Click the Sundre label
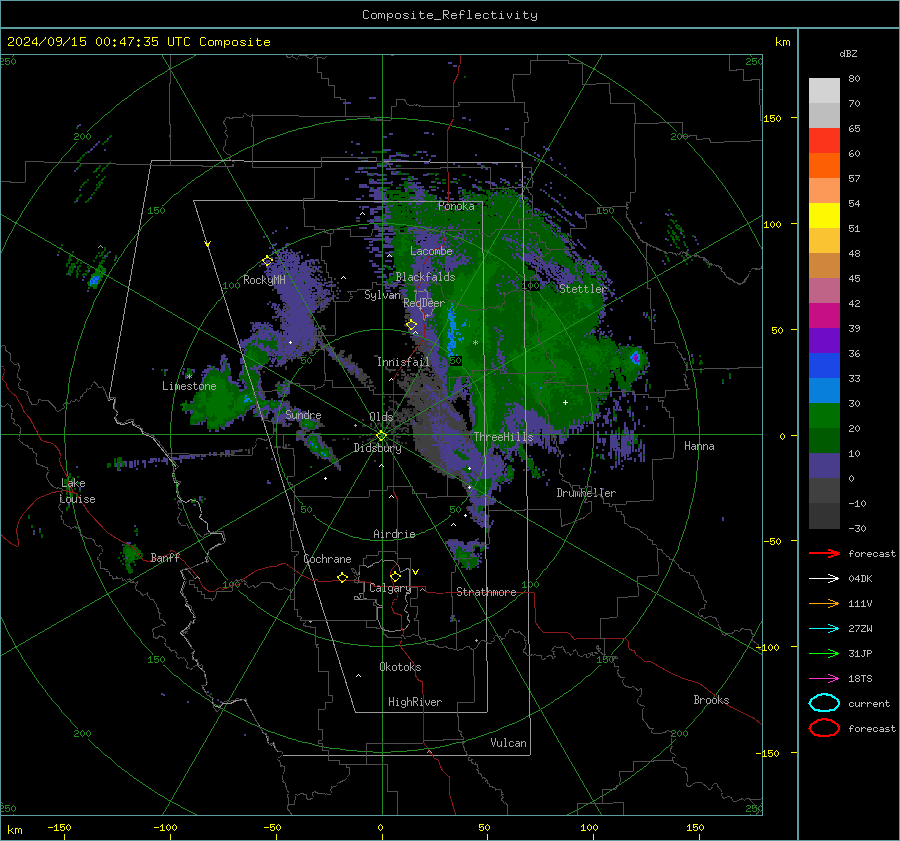Viewport: 900px width, 841px height. click(x=303, y=414)
